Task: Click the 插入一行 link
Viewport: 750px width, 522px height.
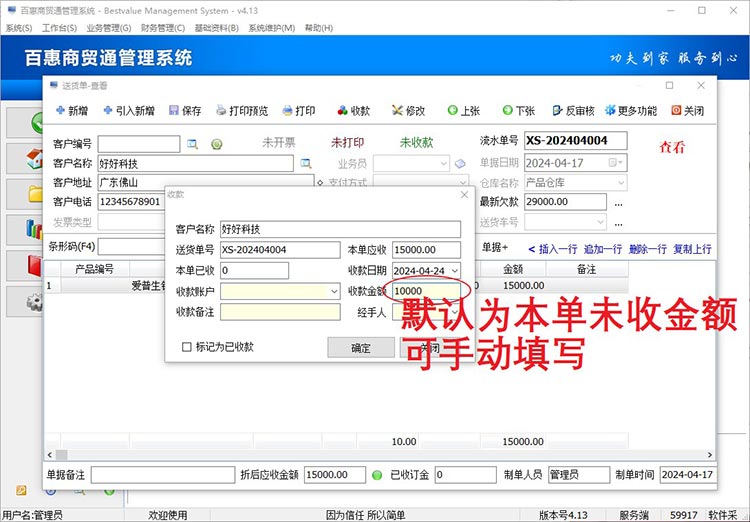Action: tap(558, 249)
